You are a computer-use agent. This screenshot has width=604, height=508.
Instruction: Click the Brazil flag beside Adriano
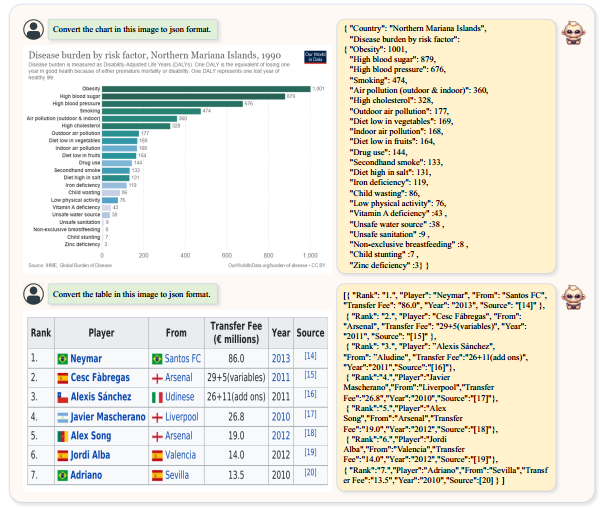[x=62, y=475]
